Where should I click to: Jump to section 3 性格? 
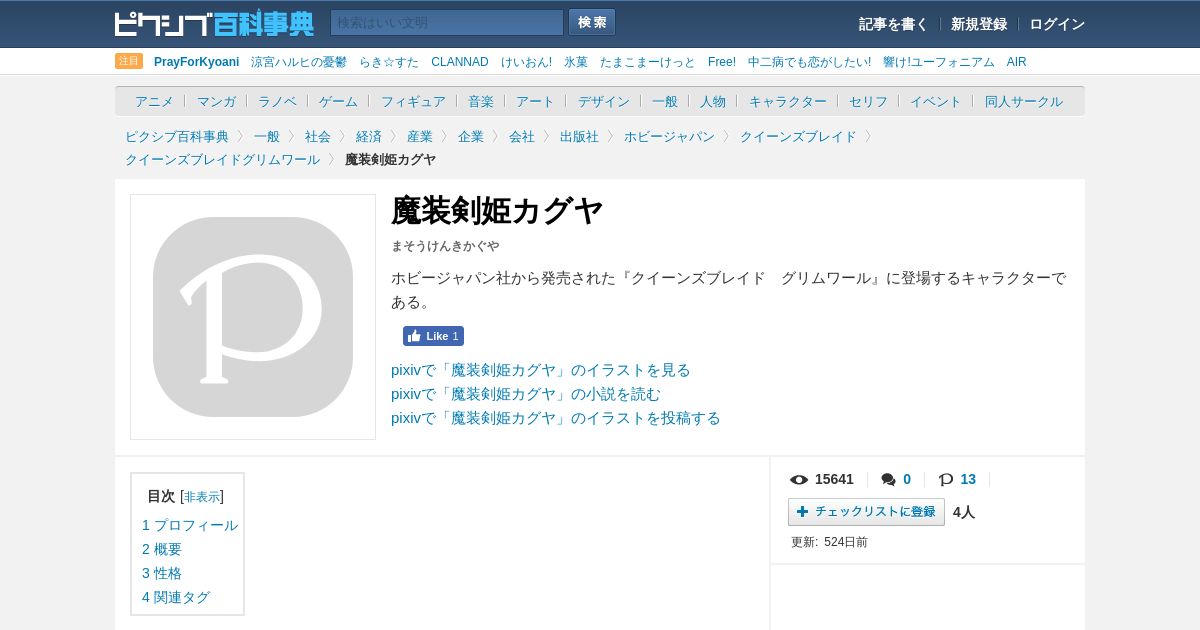pos(162,573)
